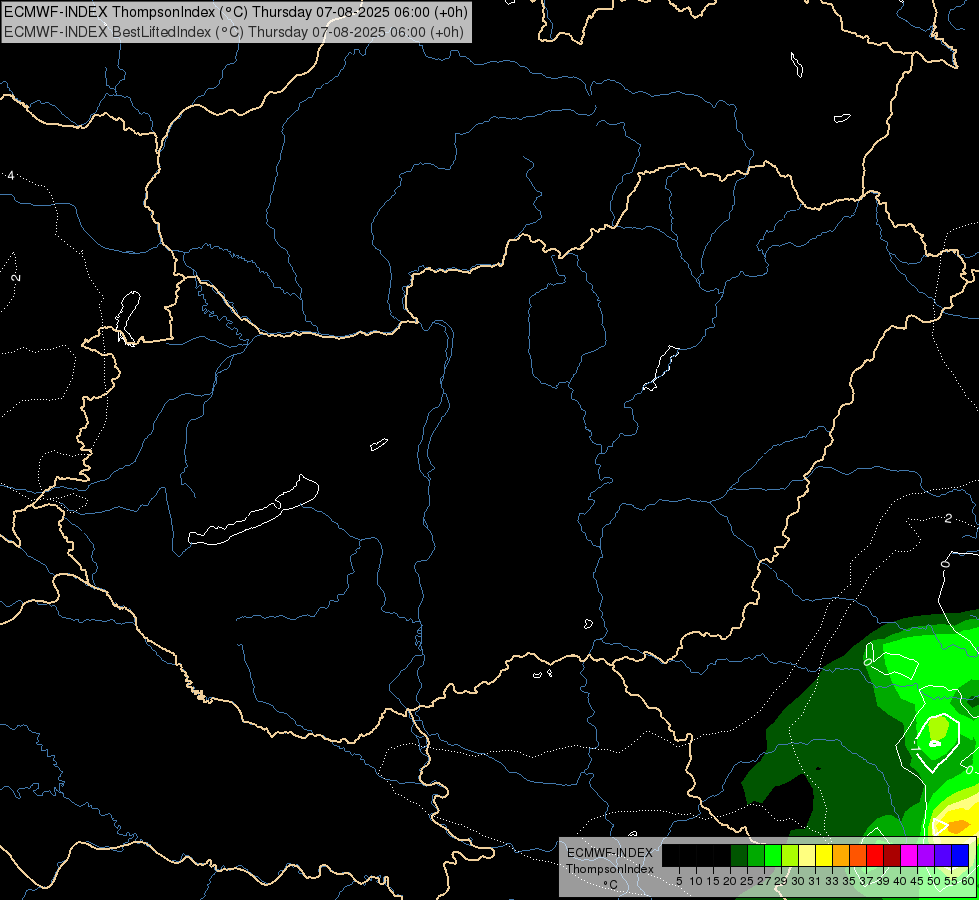
Task: Click legend tick value '40'
Action: click(900, 881)
